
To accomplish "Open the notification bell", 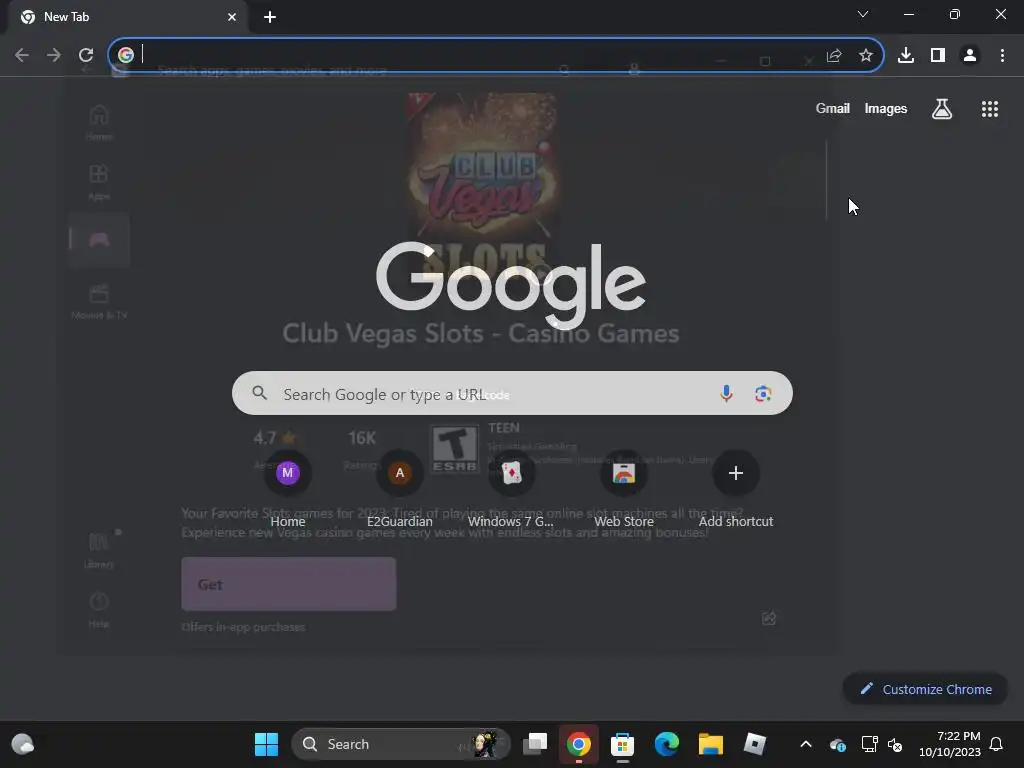I will tap(996, 744).
